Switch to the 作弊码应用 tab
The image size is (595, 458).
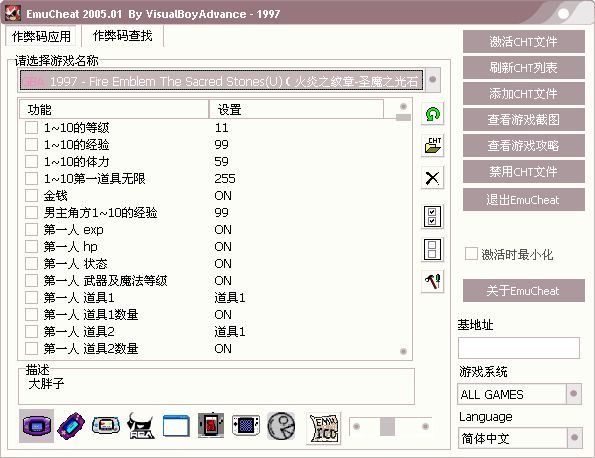pos(41,36)
